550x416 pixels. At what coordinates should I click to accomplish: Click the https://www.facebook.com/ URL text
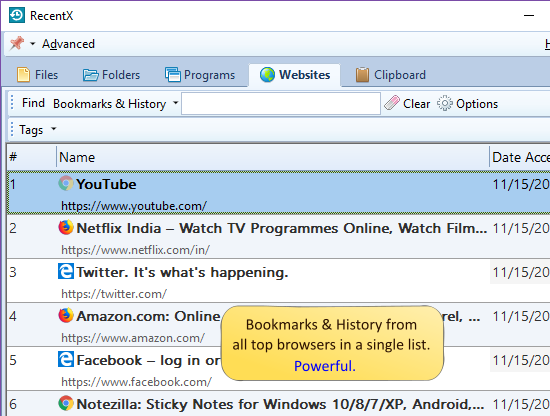point(136,382)
